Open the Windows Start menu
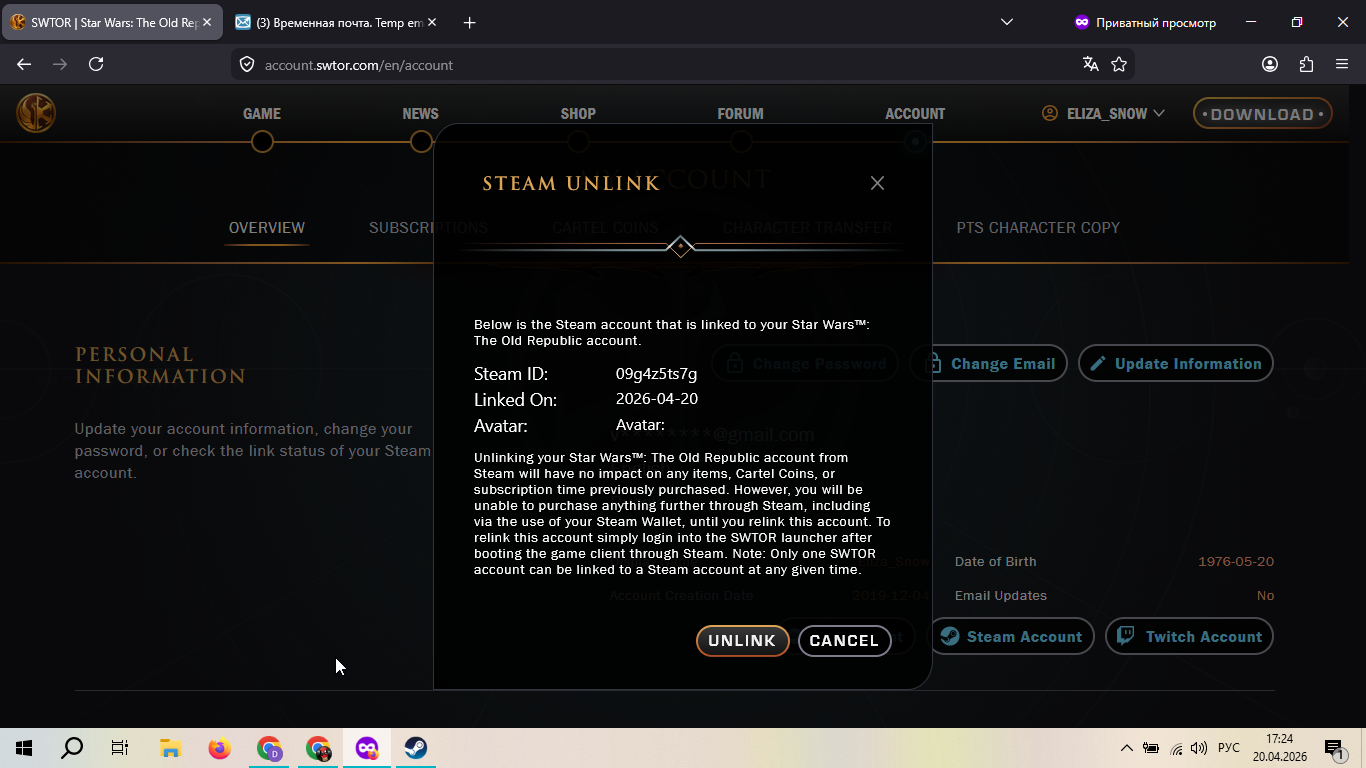This screenshot has width=1366, height=768. (x=24, y=748)
